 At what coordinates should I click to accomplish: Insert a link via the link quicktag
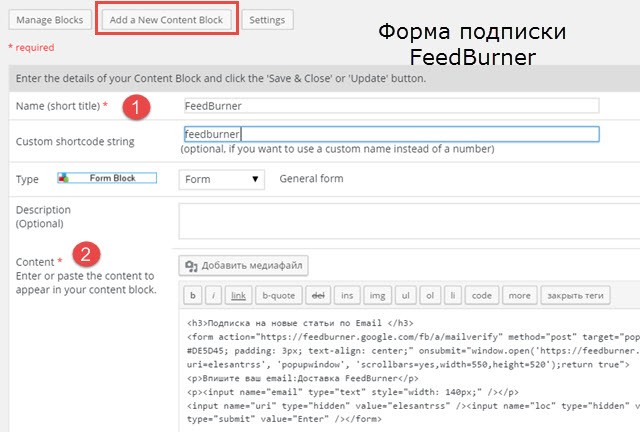click(x=238, y=295)
